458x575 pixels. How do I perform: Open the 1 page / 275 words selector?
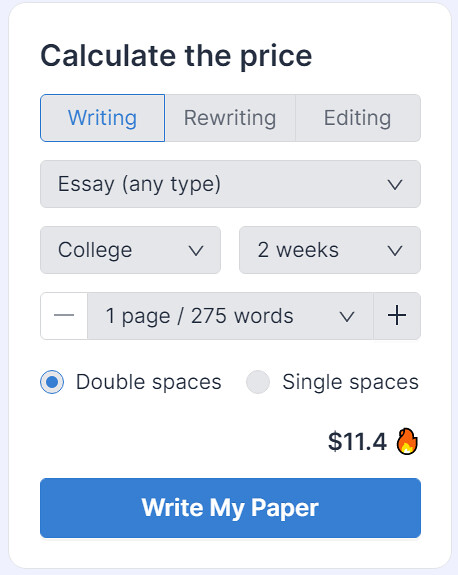pyautogui.click(x=230, y=316)
